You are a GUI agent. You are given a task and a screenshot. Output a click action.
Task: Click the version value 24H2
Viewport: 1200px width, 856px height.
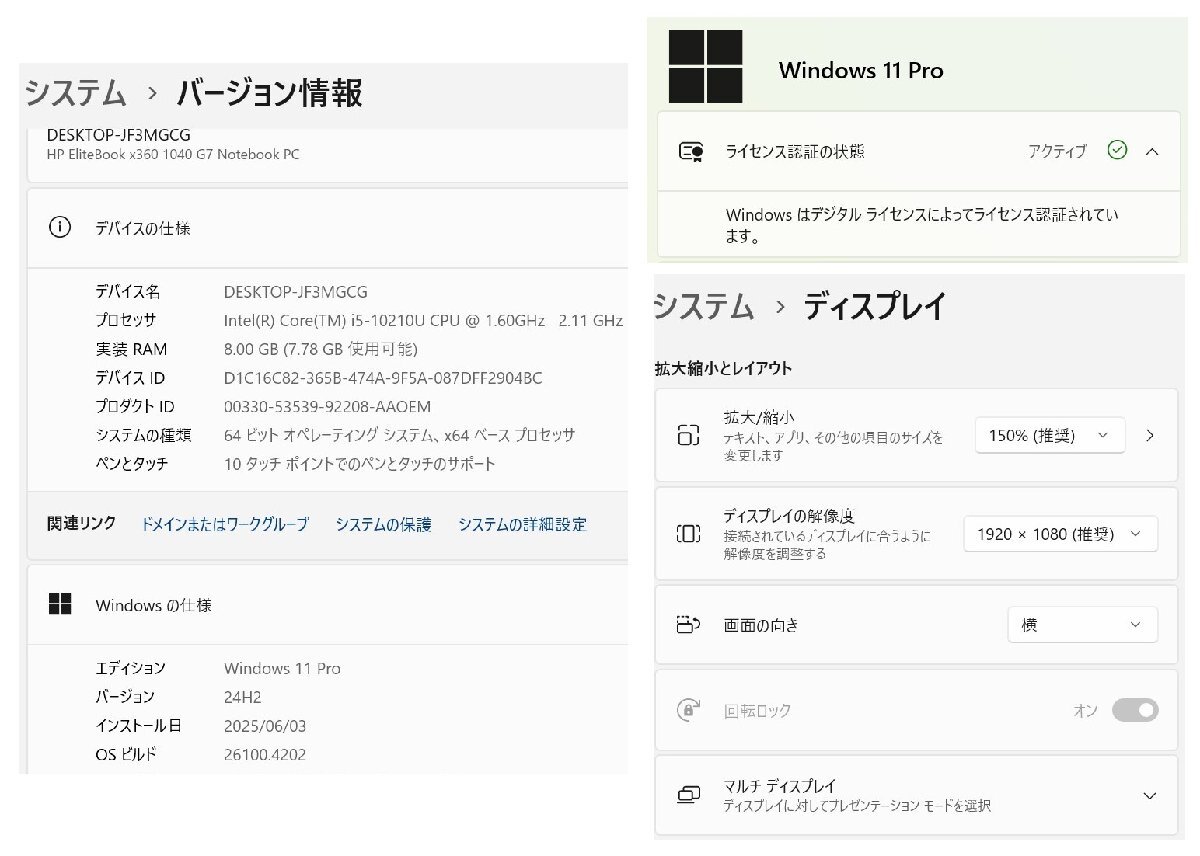(x=243, y=697)
